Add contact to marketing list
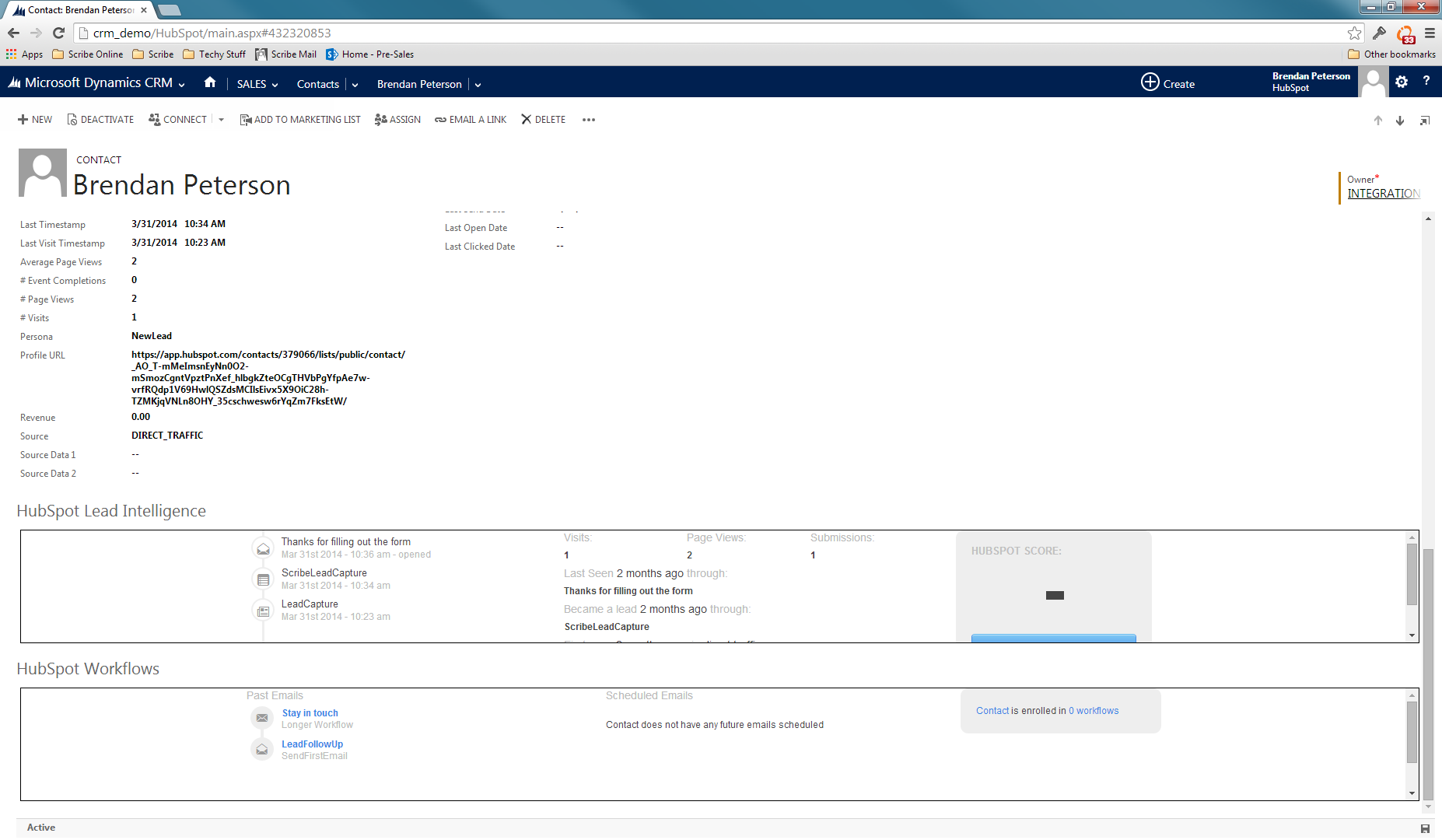This screenshot has height=840, width=1442. point(300,120)
